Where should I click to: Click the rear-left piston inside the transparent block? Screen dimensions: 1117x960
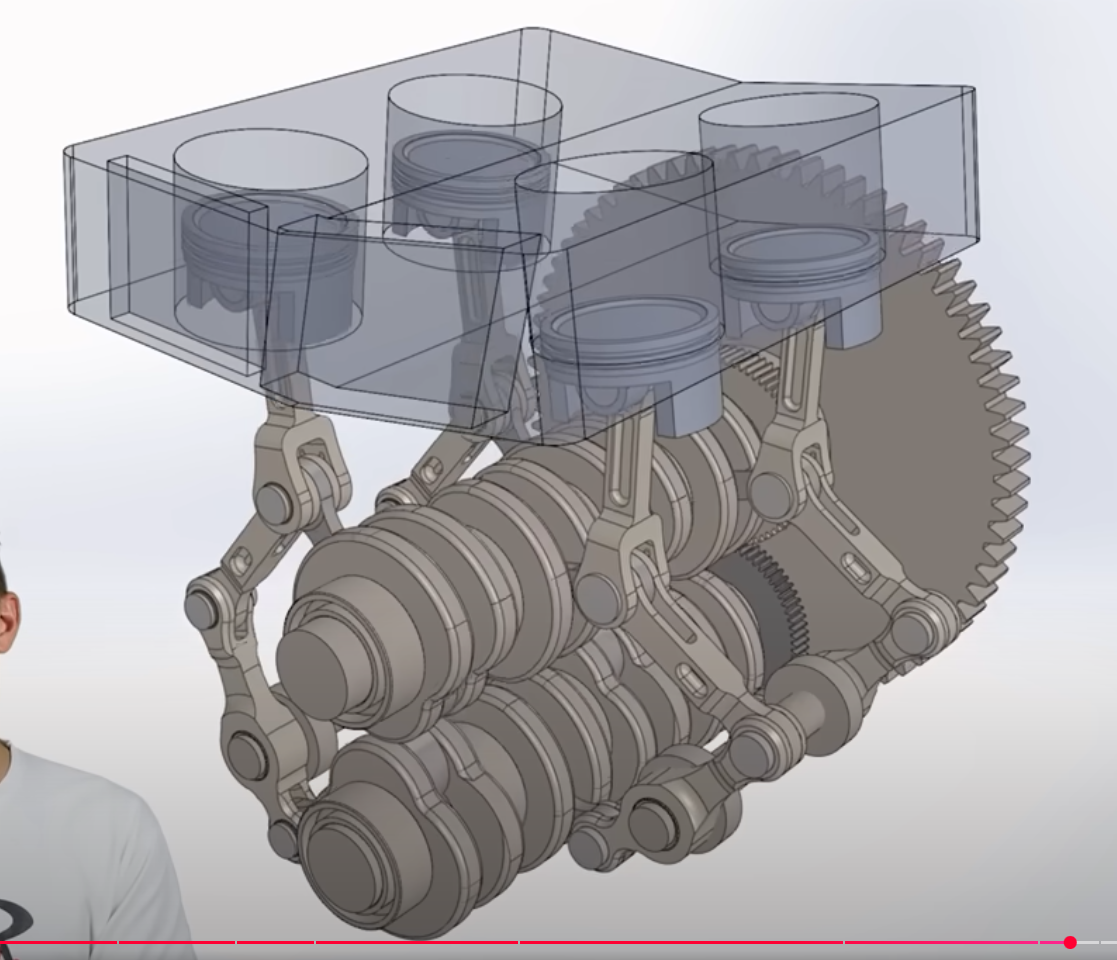click(470, 170)
